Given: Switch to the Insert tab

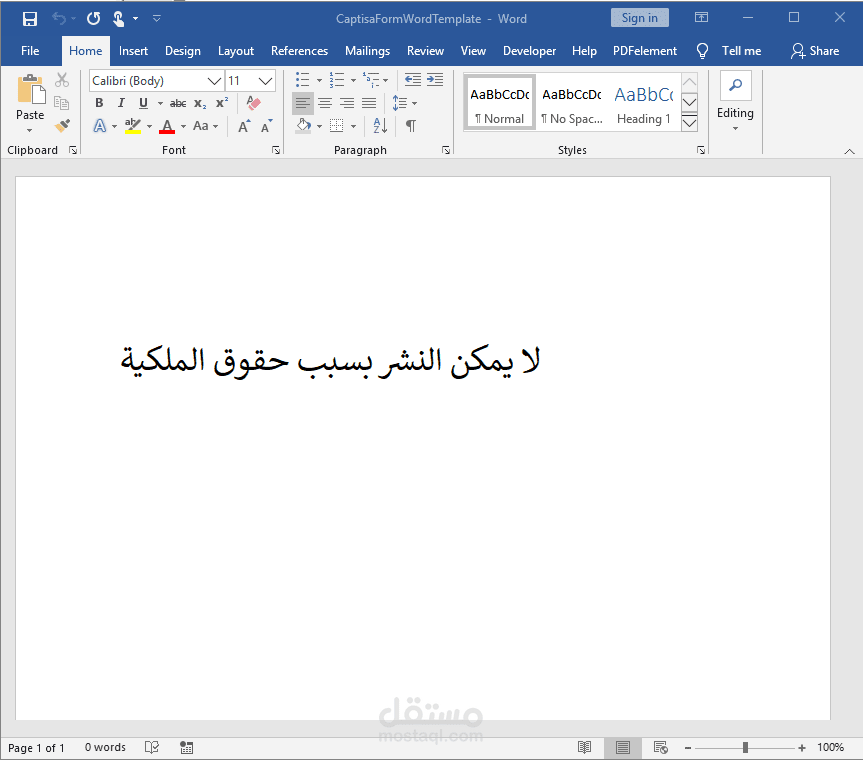Looking at the screenshot, I should (x=133, y=51).
